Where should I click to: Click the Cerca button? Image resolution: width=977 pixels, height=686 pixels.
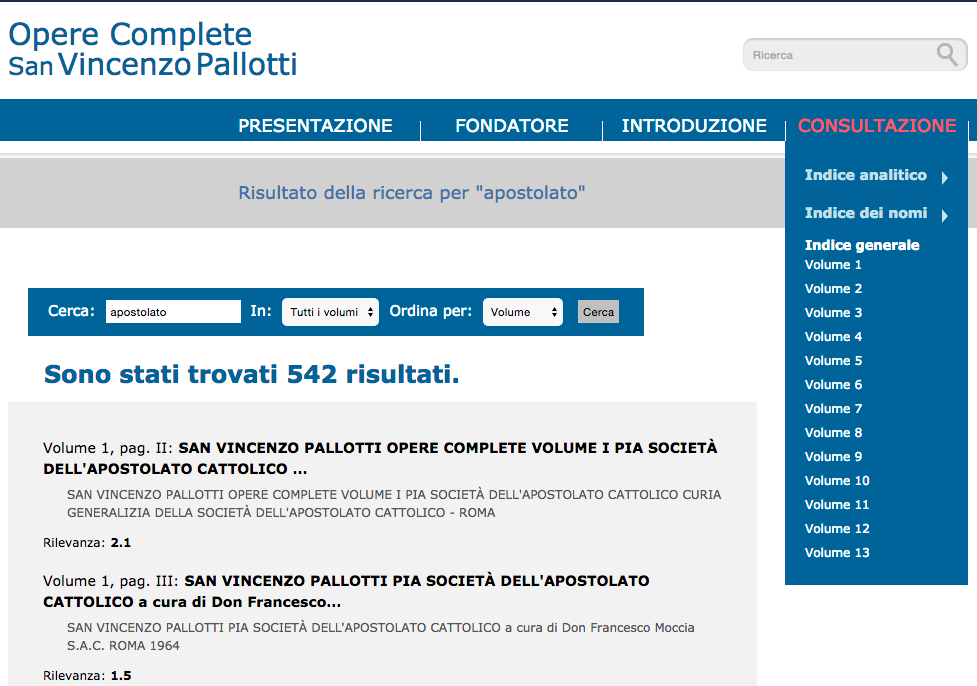tap(598, 312)
